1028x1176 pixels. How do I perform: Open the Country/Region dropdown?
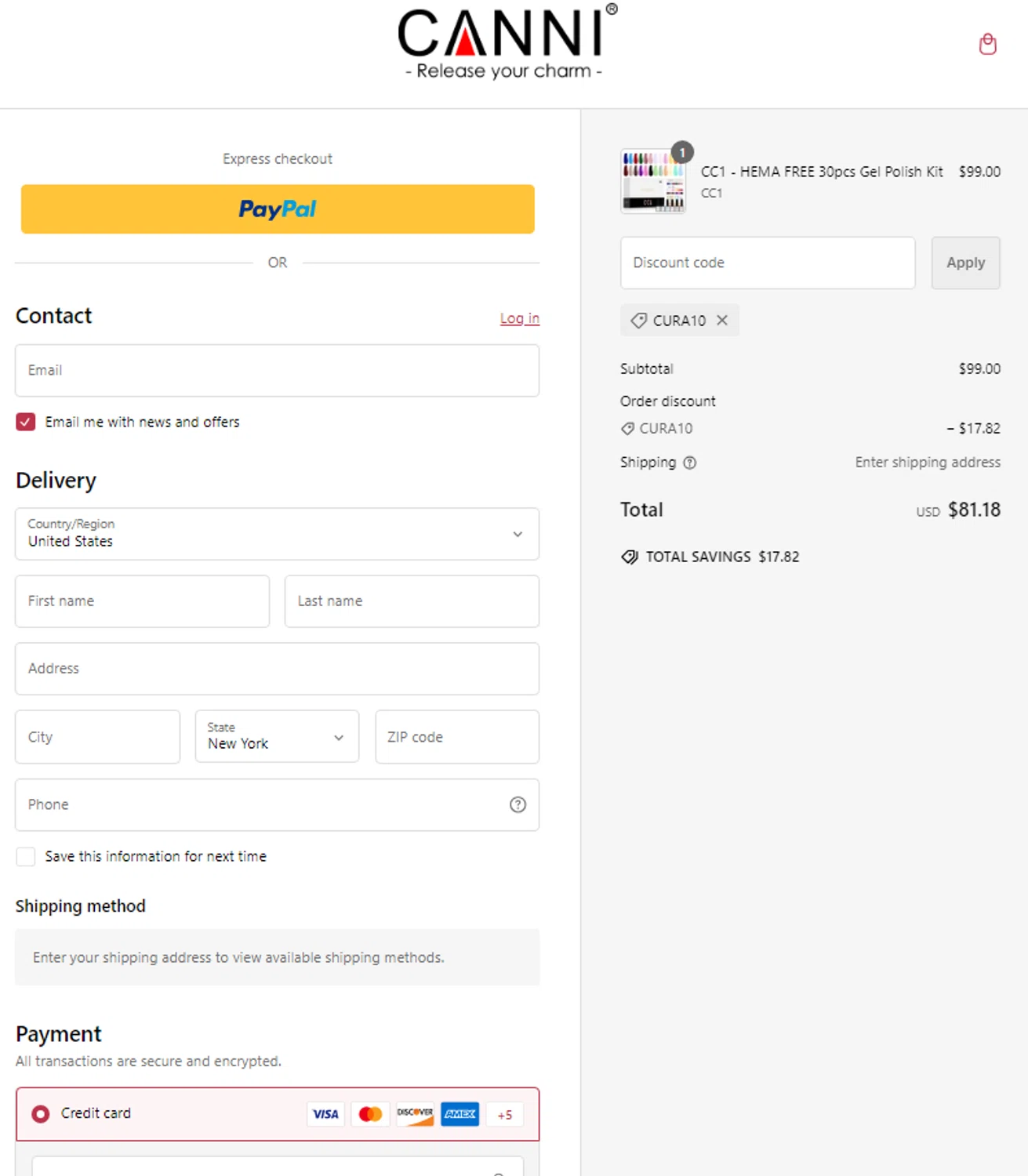(x=277, y=534)
